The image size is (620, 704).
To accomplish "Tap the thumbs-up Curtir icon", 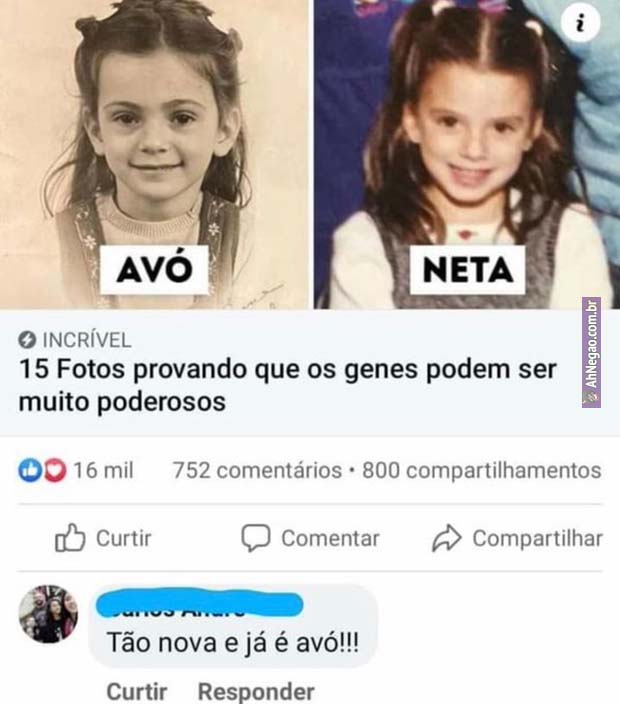I will (x=70, y=537).
